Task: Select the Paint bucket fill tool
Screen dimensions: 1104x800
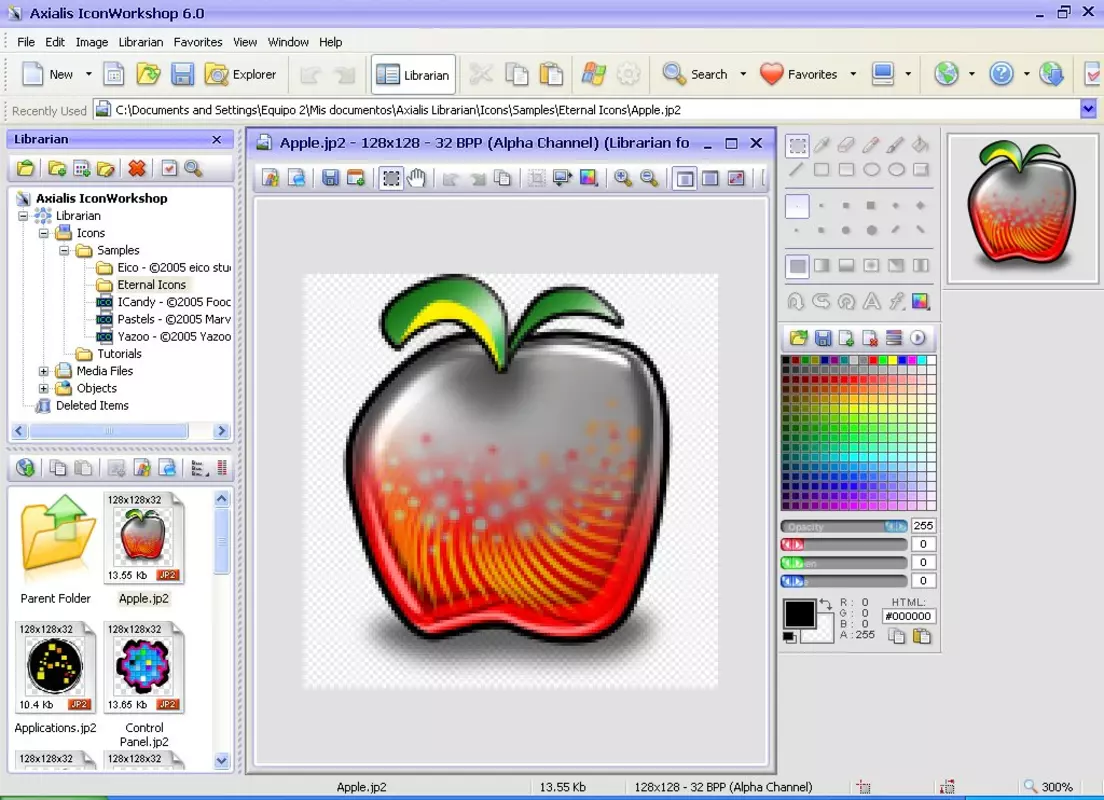Action: click(920, 145)
